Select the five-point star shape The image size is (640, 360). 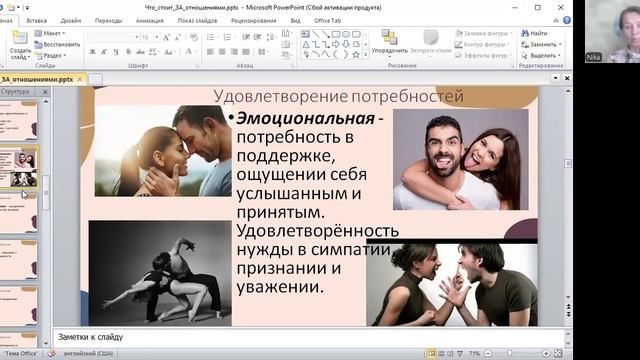(356, 54)
